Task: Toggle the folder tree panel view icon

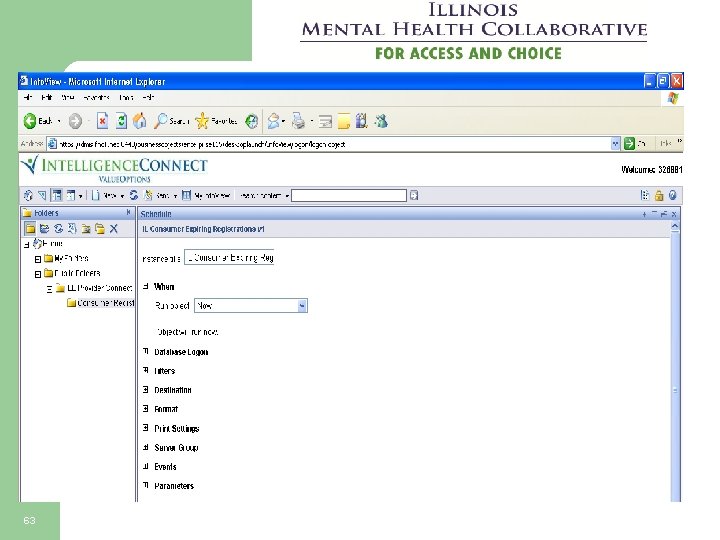Action: click(x=56, y=196)
